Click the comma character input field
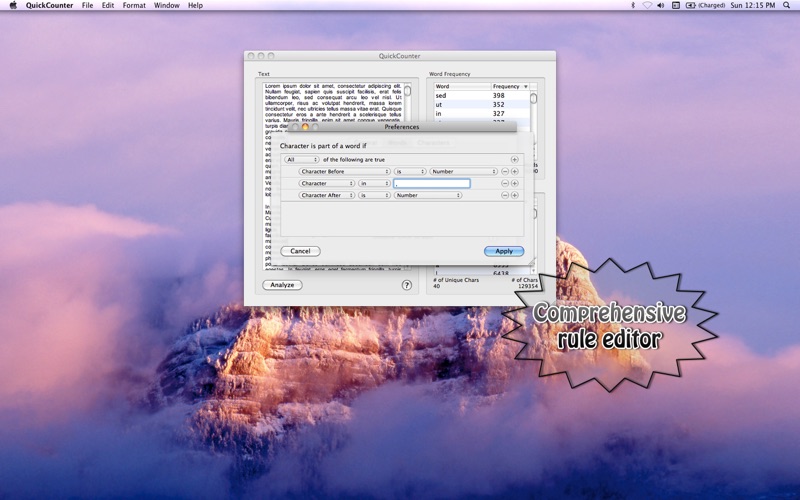800x500 pixels. pyautogui.click(x=432, y=183)
